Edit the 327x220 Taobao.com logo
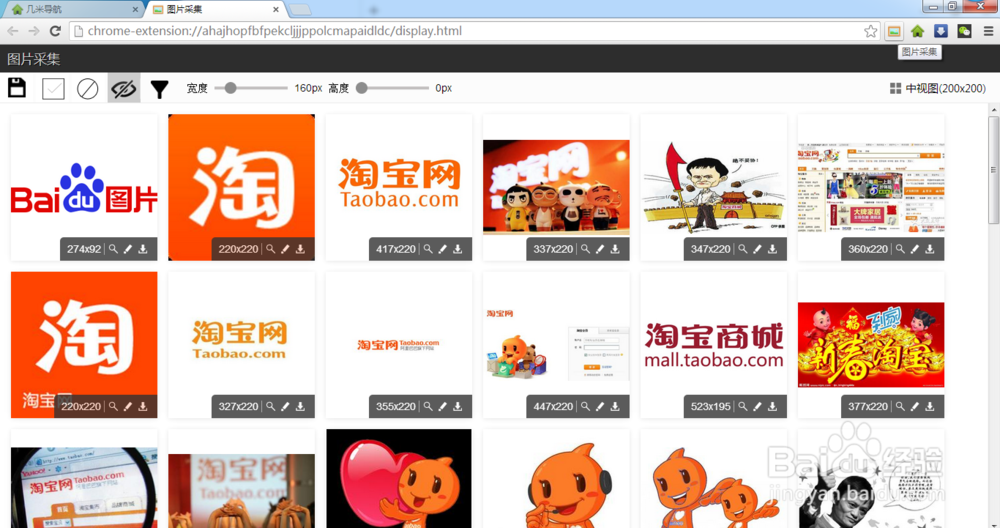The height and width of the screenshot is (528, 1000). tap(285, 406)
